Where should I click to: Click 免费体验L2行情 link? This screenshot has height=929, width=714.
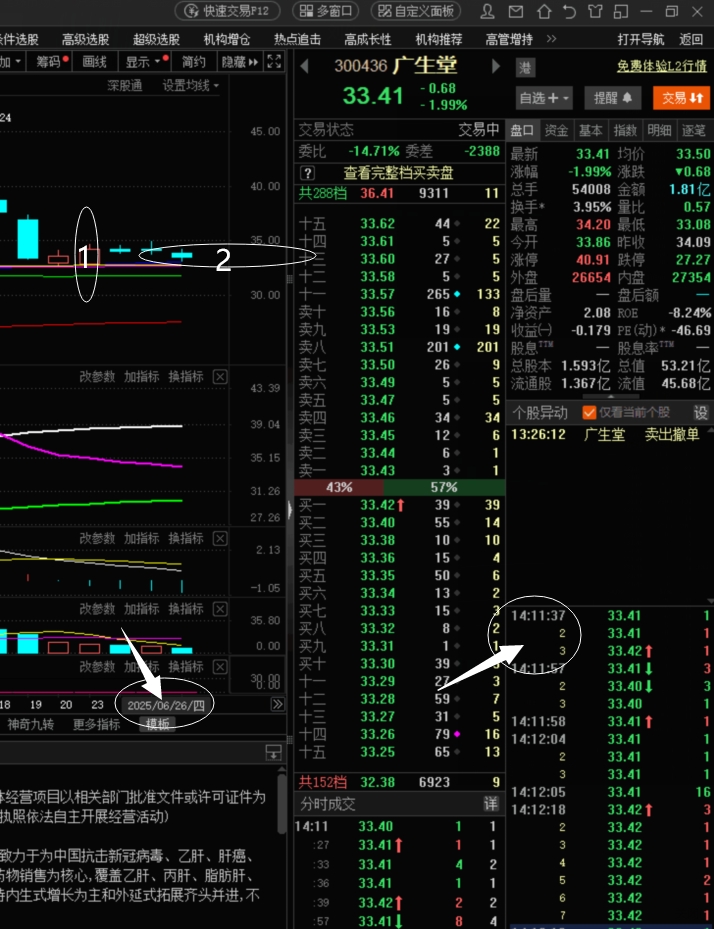coord(662,66)
